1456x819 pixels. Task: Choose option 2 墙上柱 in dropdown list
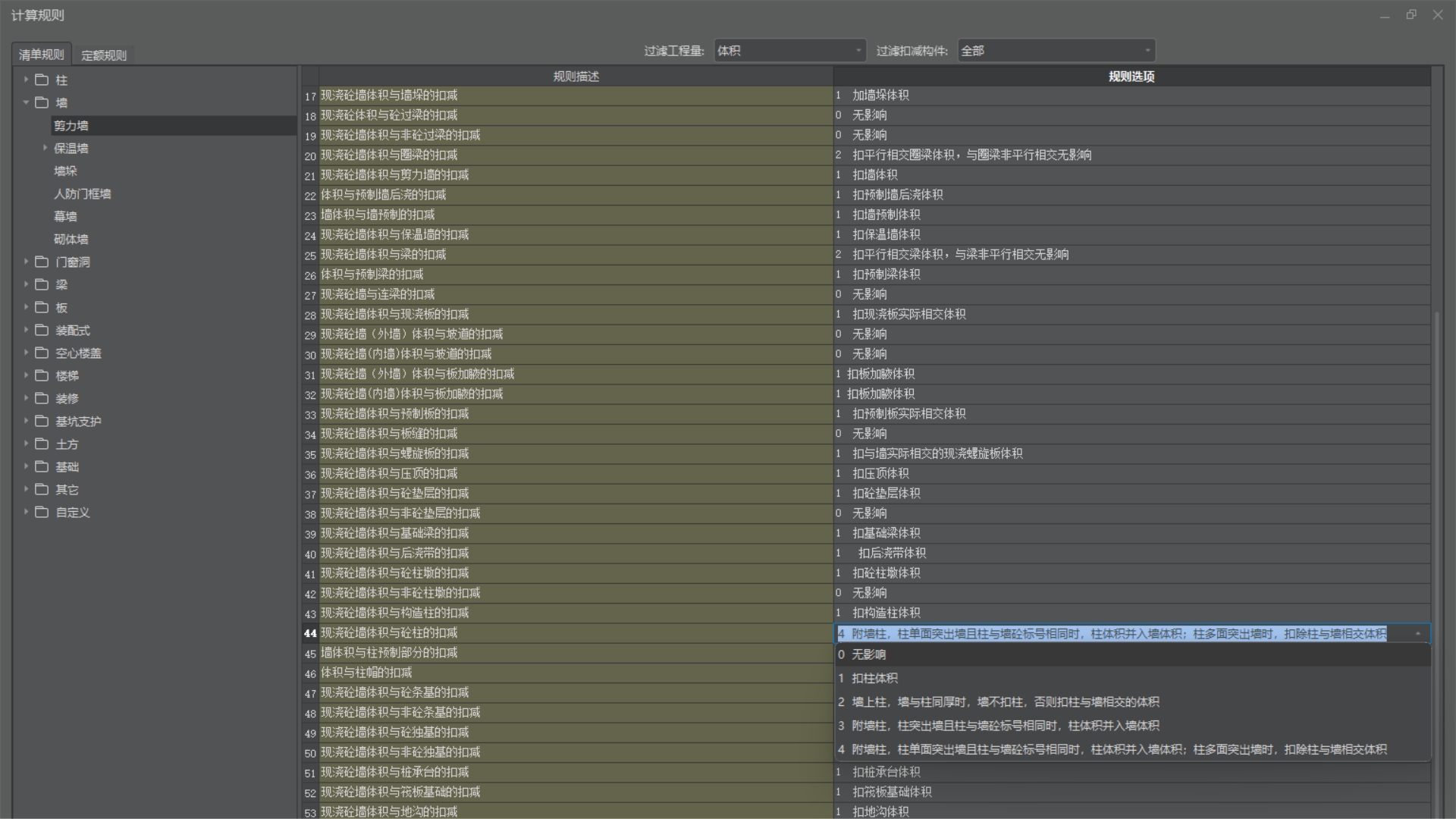1132,702
